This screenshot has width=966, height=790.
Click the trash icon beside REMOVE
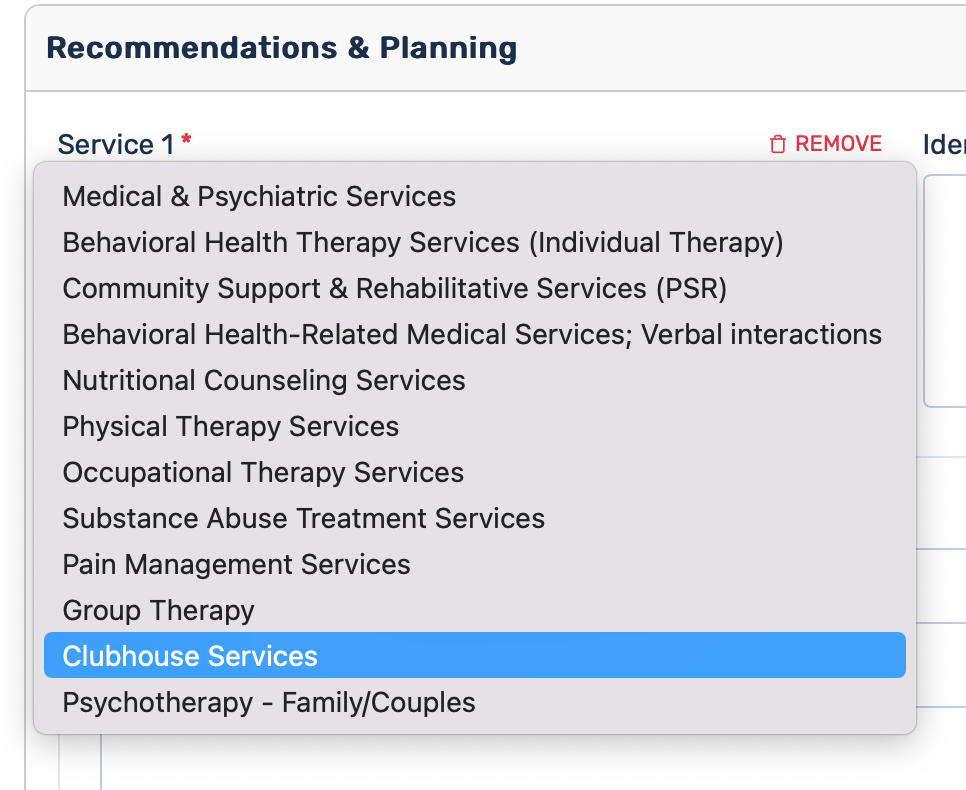pos(778,145)
